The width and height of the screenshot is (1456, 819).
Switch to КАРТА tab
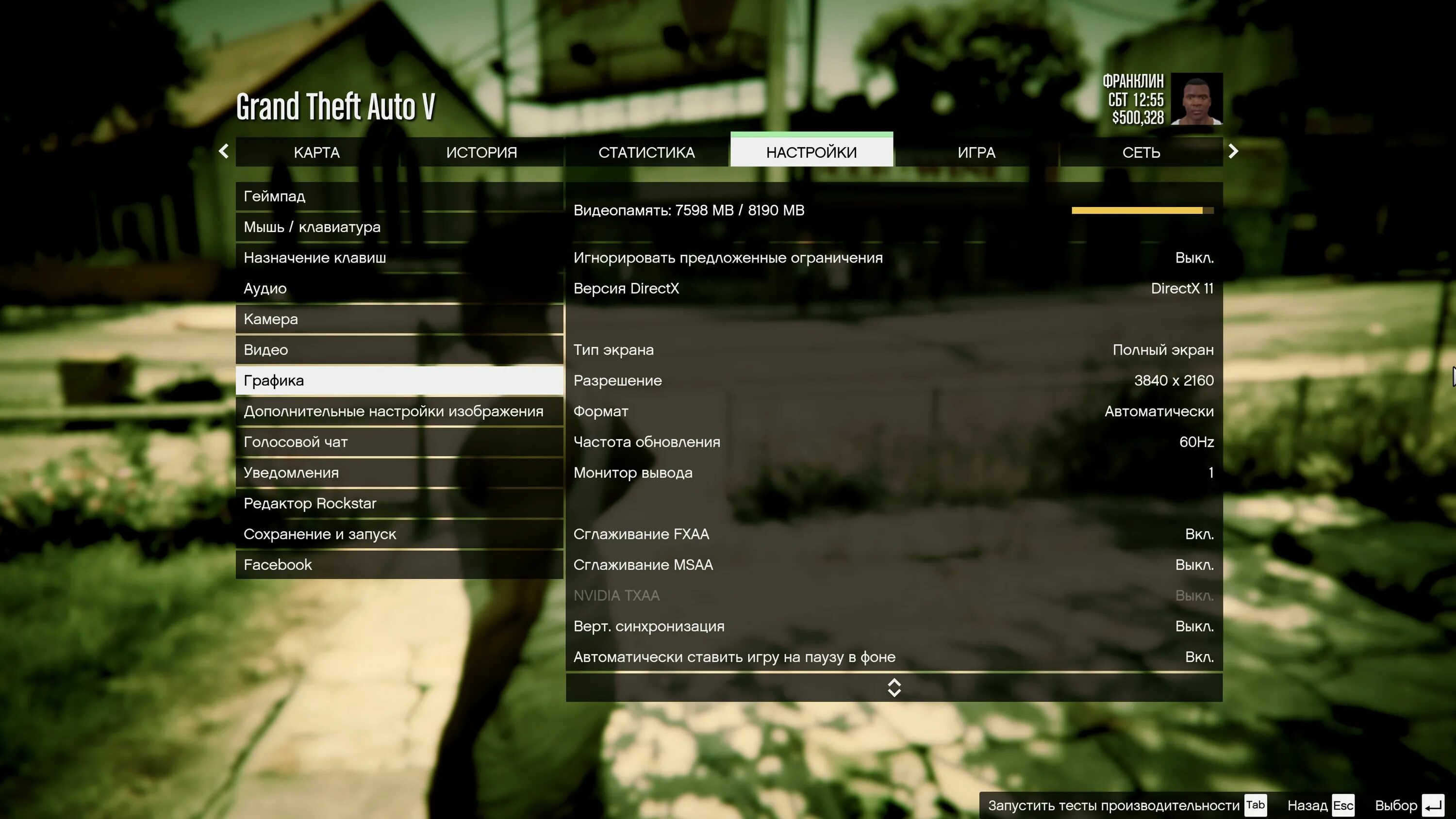point(316,152)
